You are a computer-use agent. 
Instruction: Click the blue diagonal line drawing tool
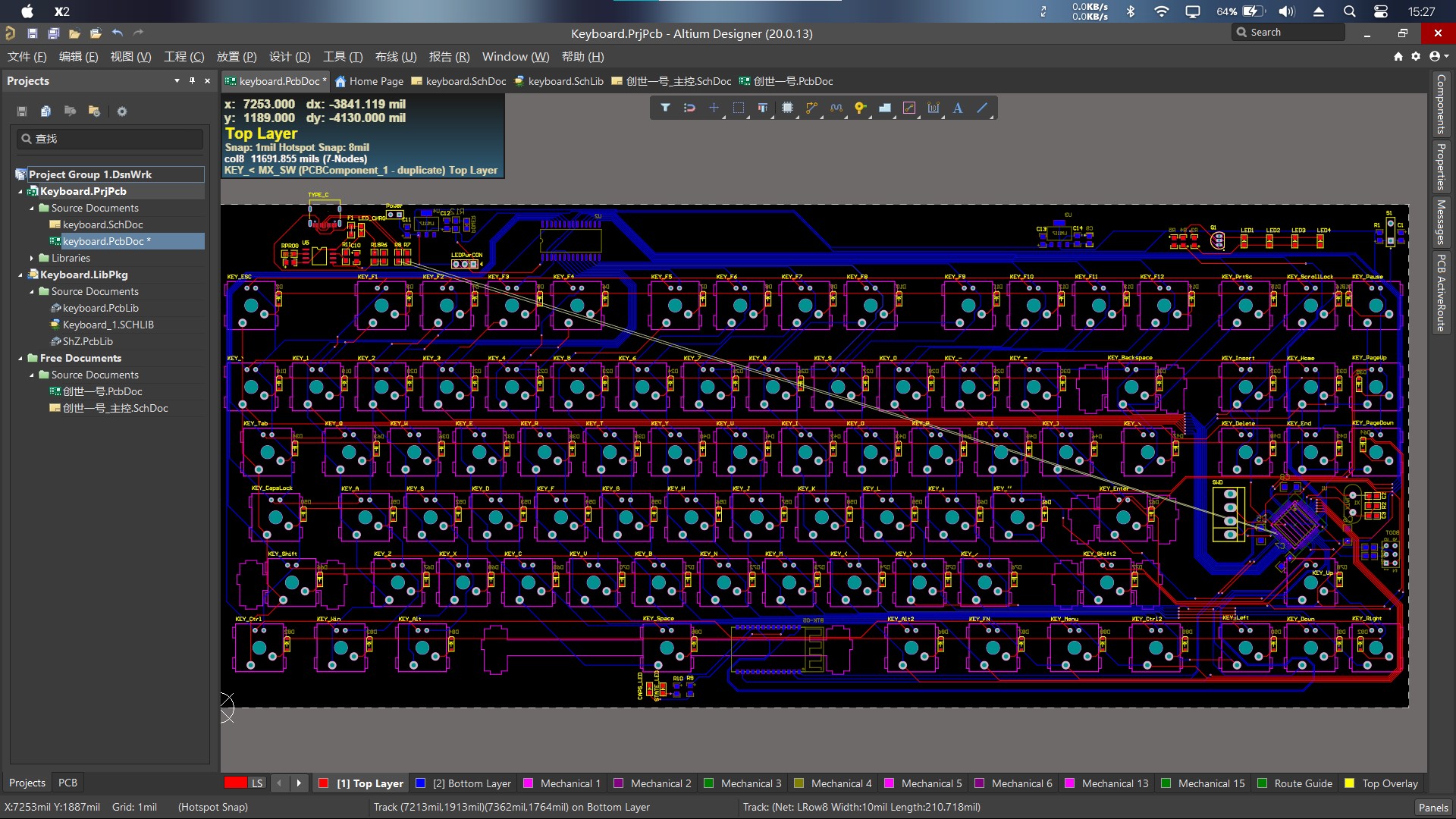coord(982,108)
